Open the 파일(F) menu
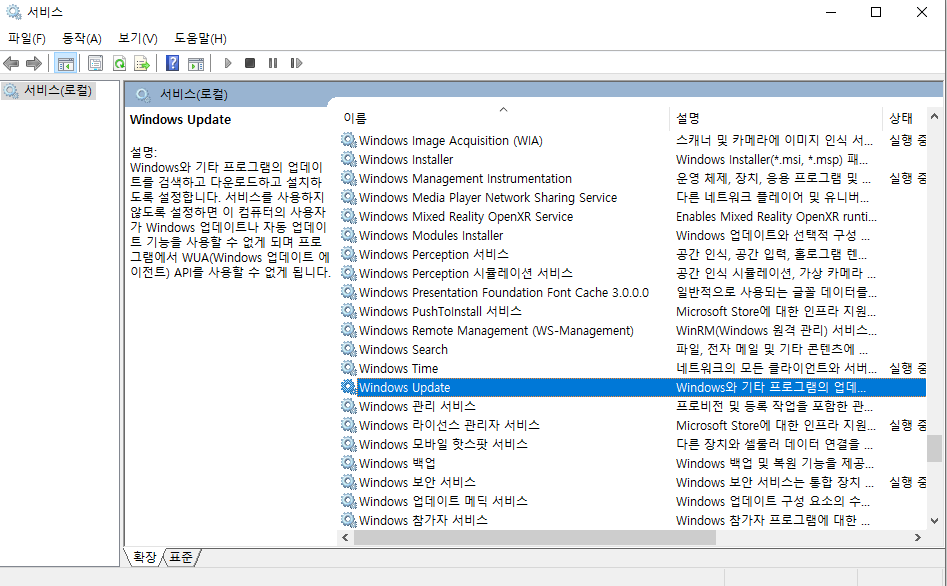The width and height of the screenshot is (947, 586). click(27, 38)
